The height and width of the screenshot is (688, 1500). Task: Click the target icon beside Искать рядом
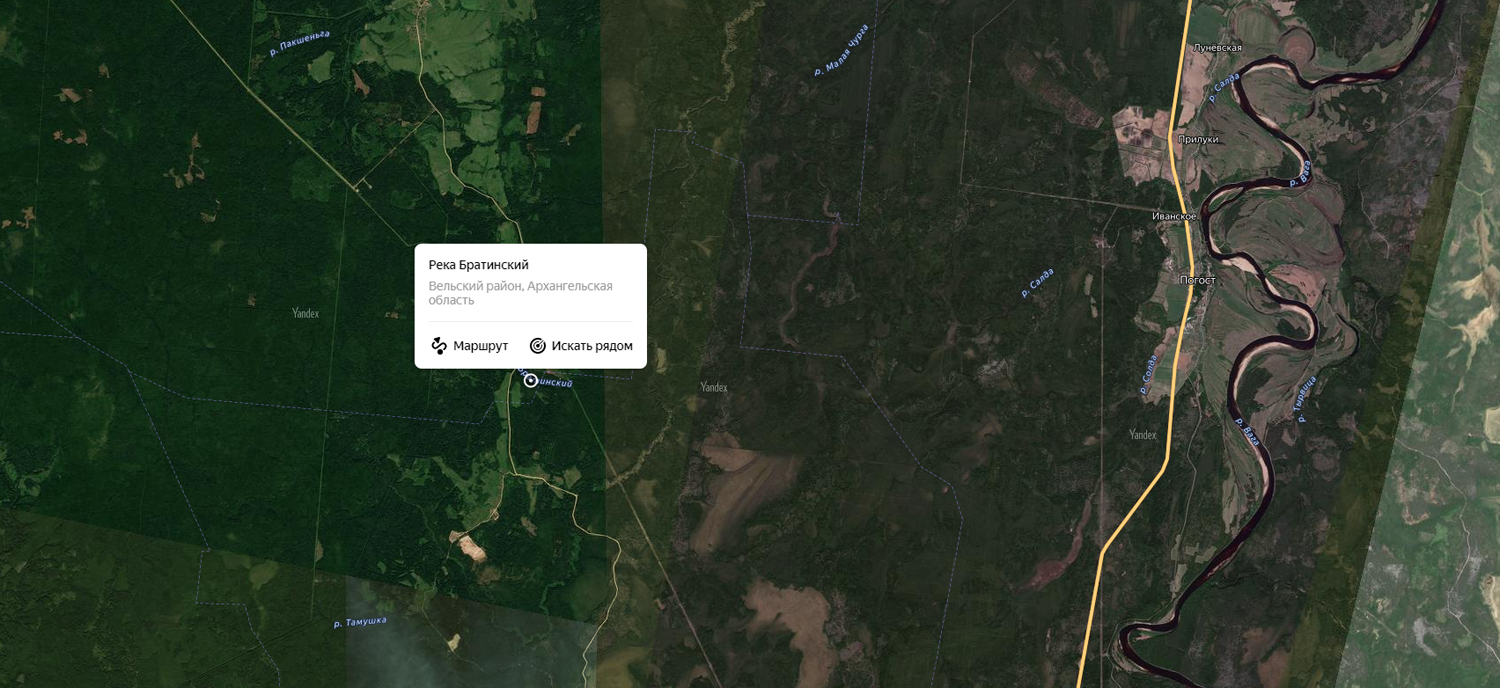(x=537, y=346)
